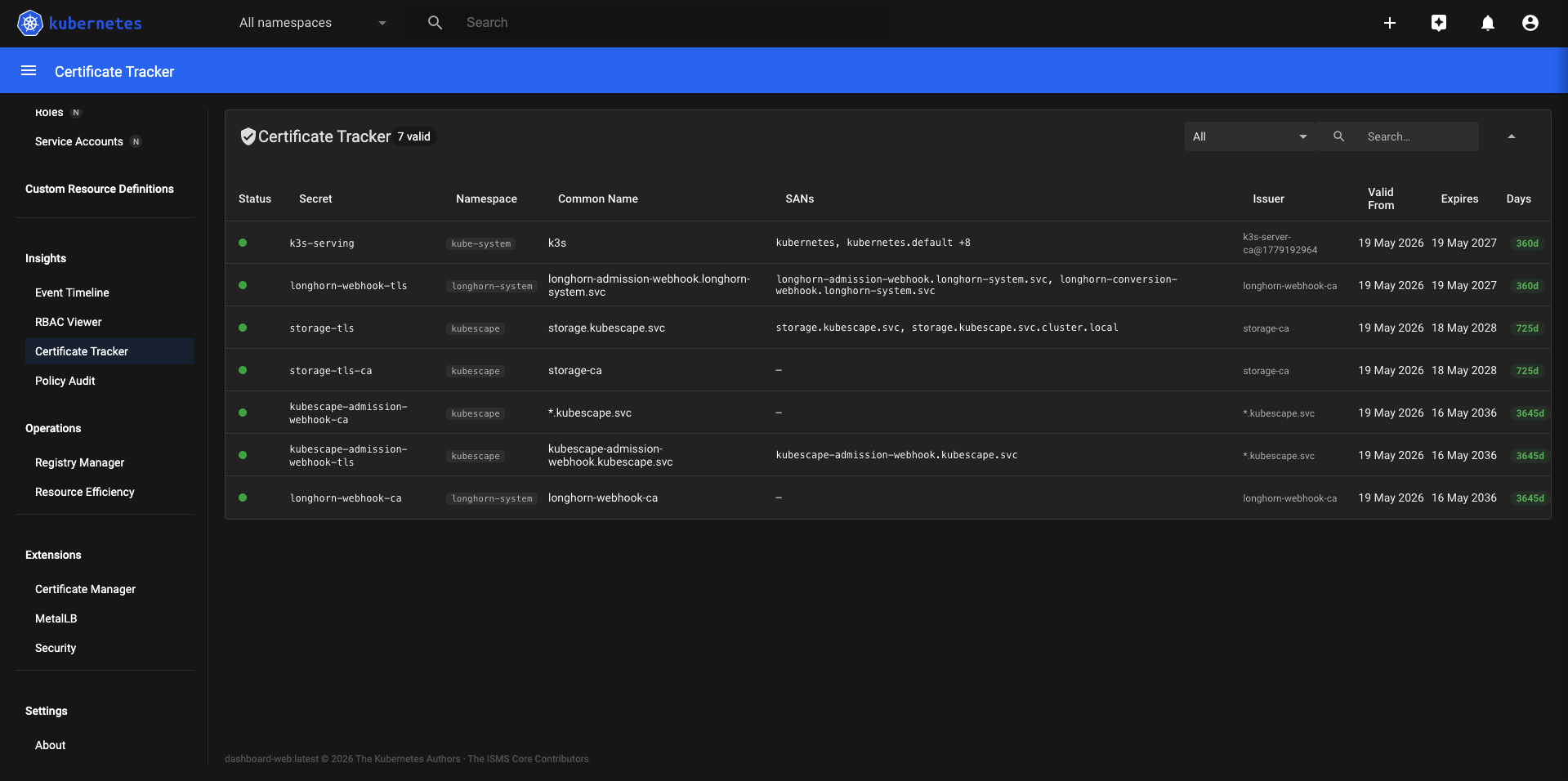
Task: Click the 725d badge for storage-tls
Action: 1527,328
